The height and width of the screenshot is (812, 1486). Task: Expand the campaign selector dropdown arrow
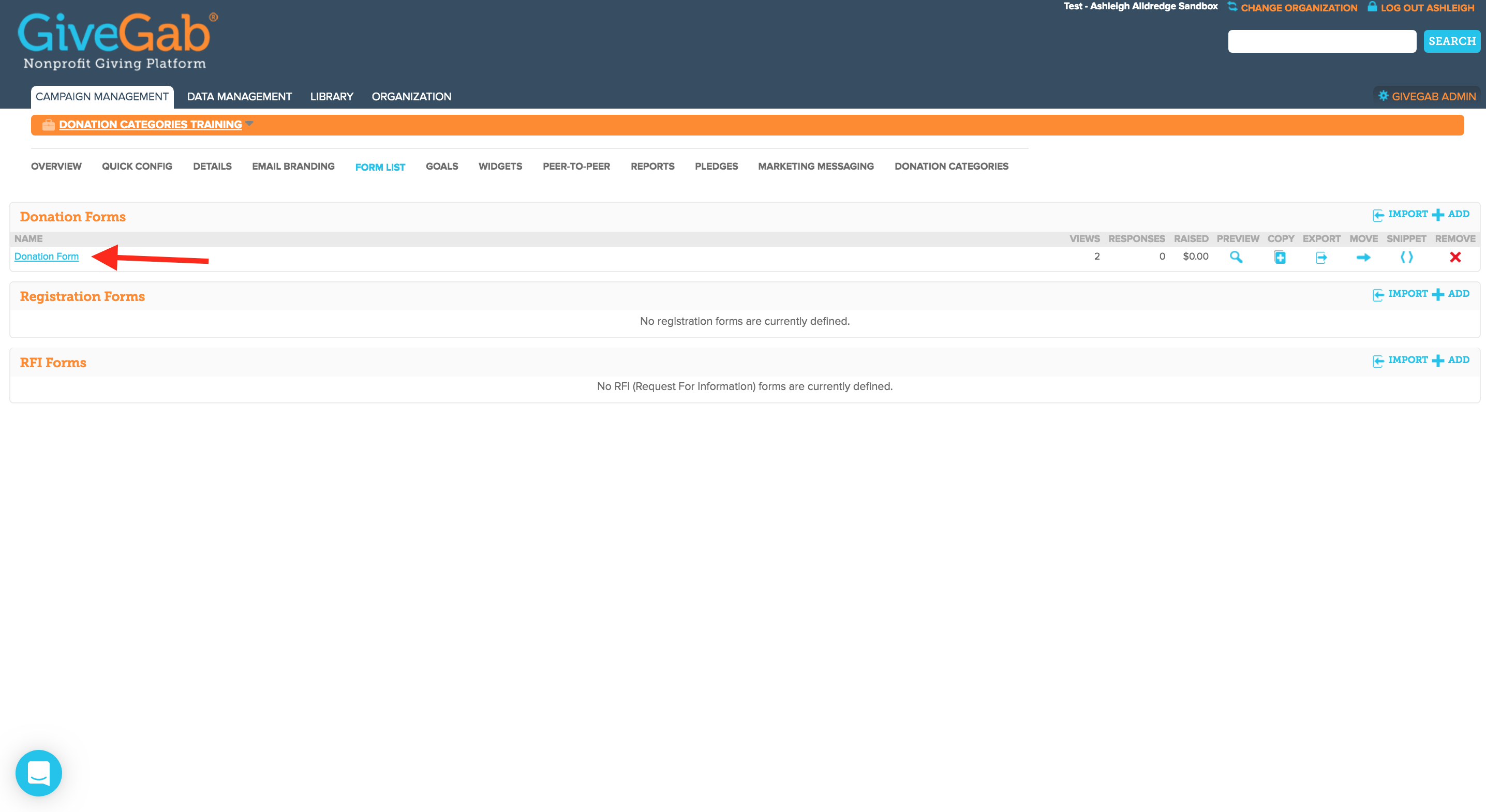pos(249,124)
